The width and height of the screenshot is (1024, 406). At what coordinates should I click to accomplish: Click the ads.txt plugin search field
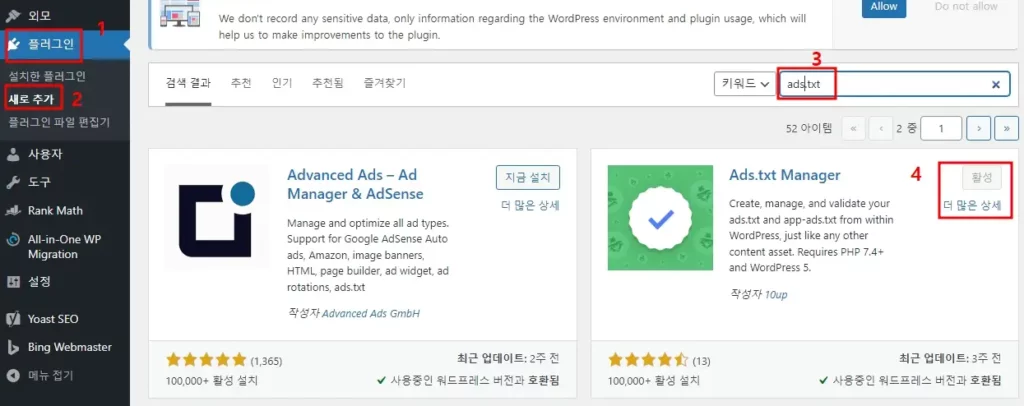click(895, 84)
